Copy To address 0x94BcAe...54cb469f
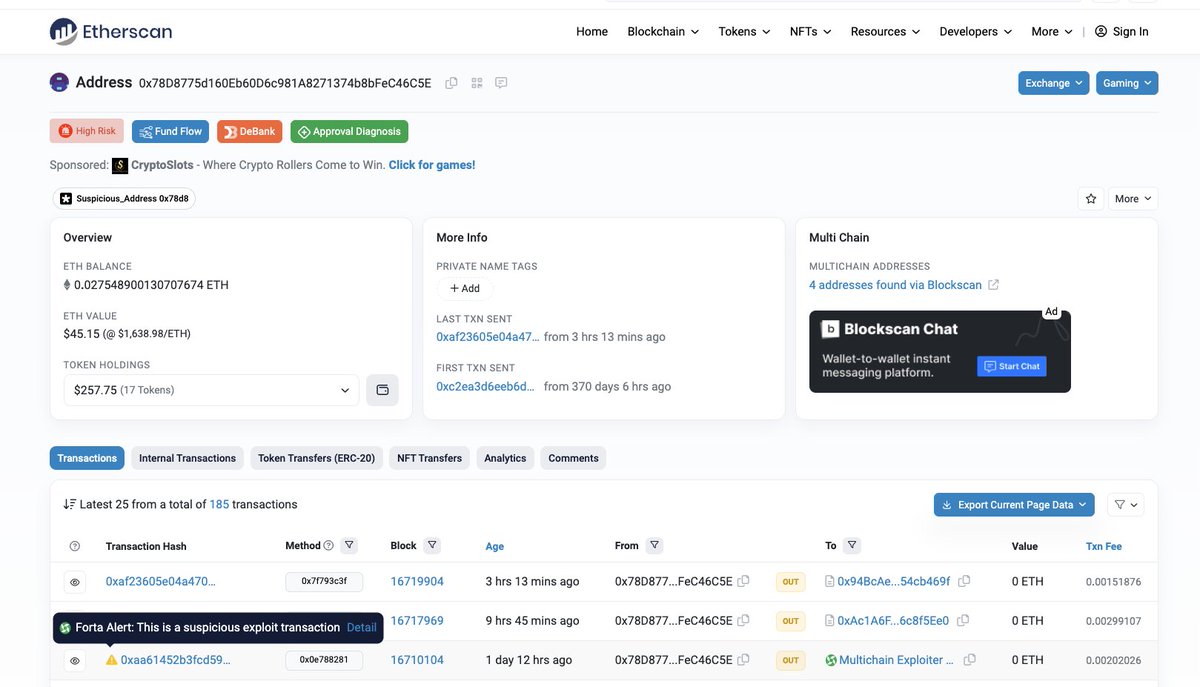This screenshot has width=1200, height=687. 962,581
